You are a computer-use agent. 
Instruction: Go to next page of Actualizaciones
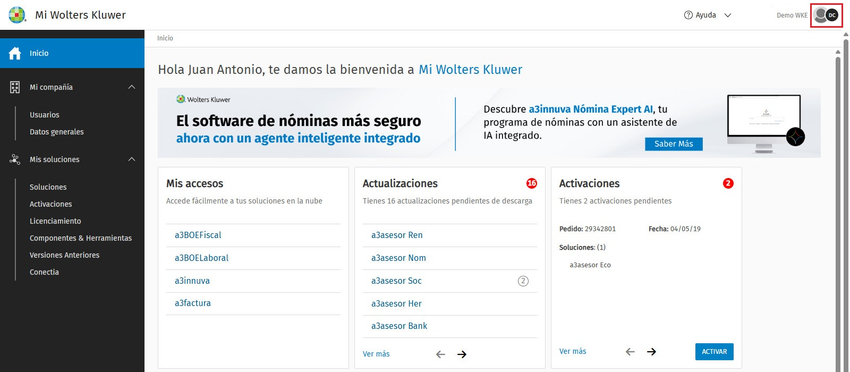tap(461, 354)
